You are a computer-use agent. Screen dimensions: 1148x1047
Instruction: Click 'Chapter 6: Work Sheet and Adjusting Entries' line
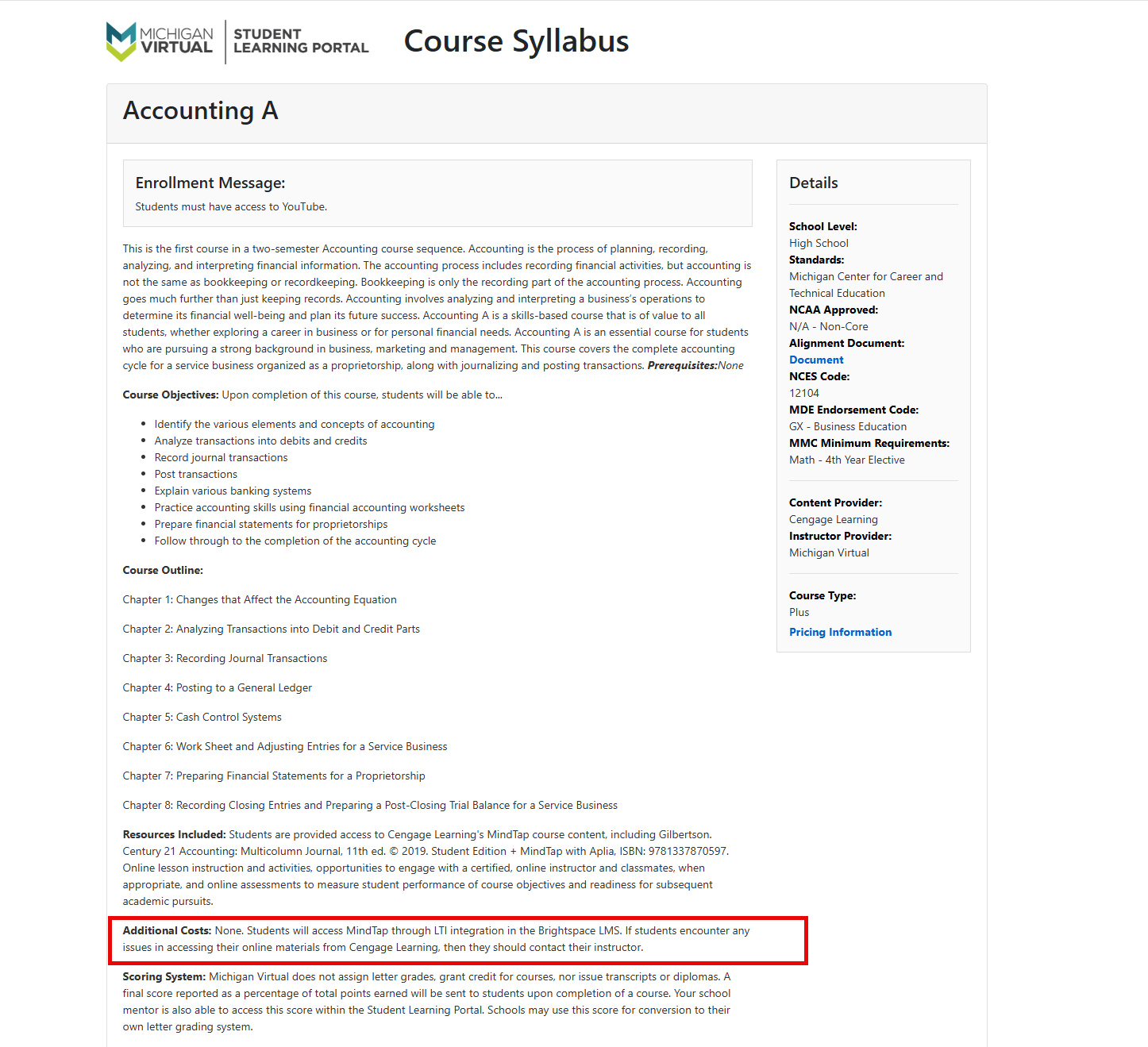285,746
